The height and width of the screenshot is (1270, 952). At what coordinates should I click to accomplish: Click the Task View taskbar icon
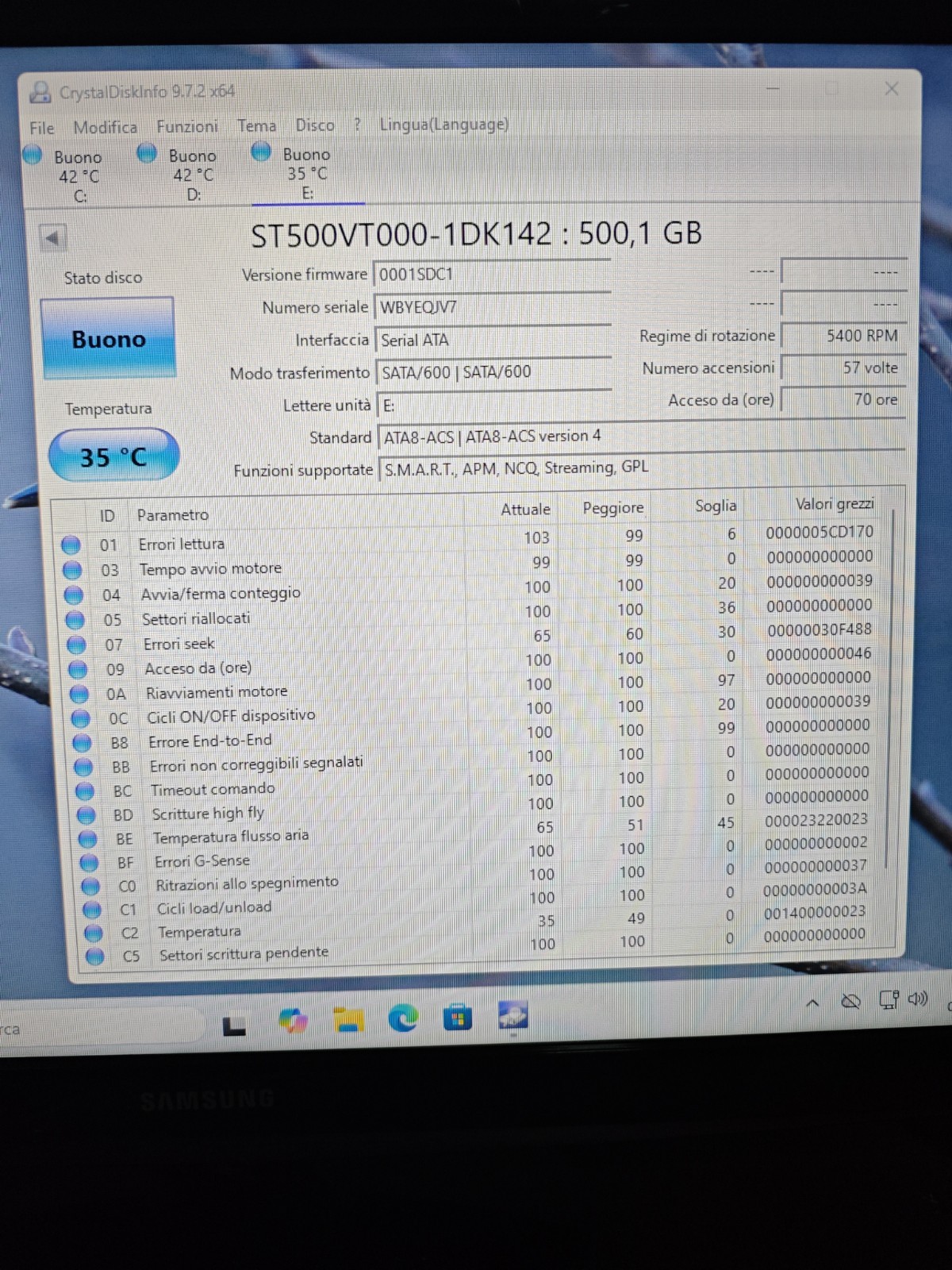pos(234,1027)
